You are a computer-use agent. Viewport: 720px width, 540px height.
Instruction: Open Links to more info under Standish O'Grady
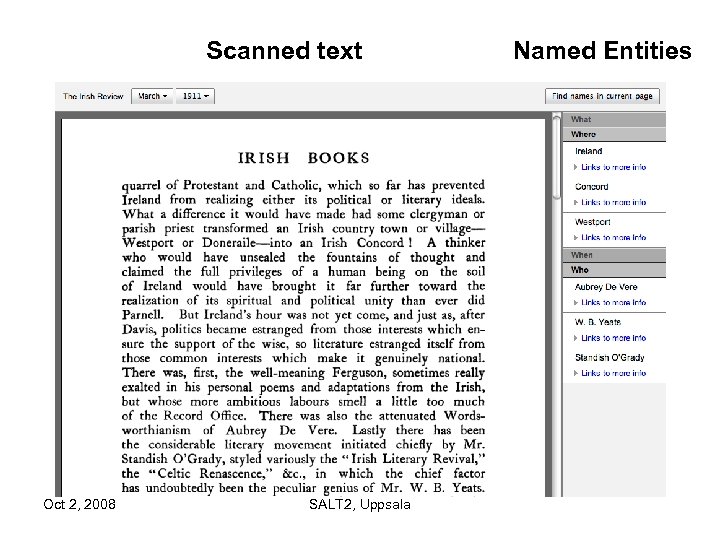613,373
